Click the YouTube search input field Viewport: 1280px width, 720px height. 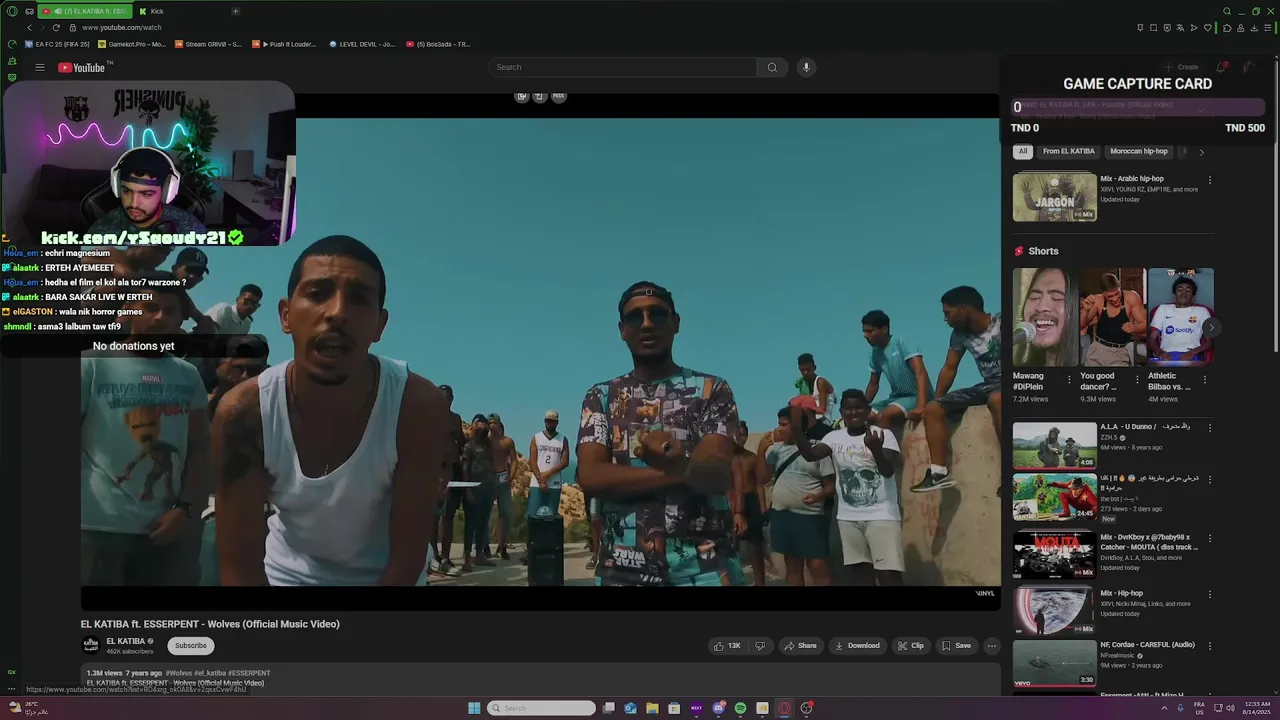(622, 67)
